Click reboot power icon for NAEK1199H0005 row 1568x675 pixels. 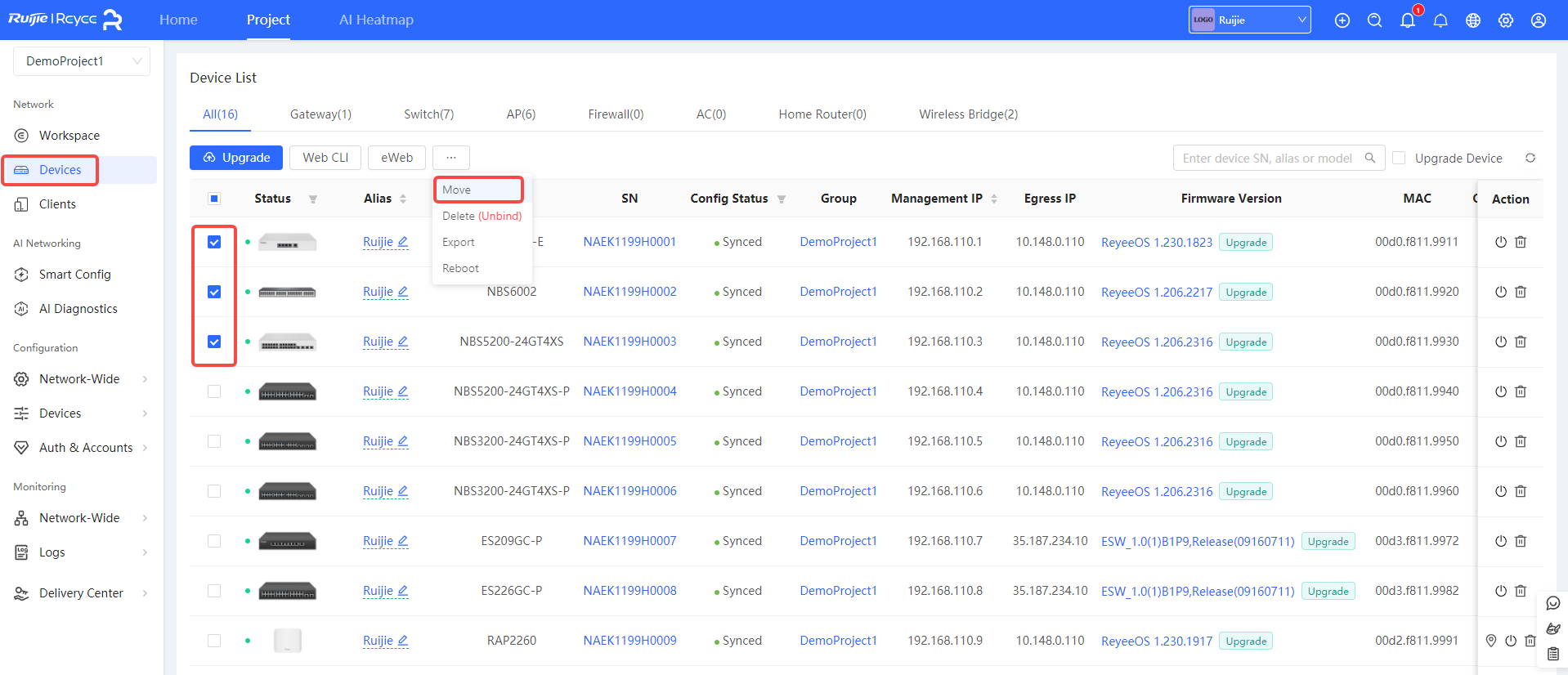click(1500, 441)
